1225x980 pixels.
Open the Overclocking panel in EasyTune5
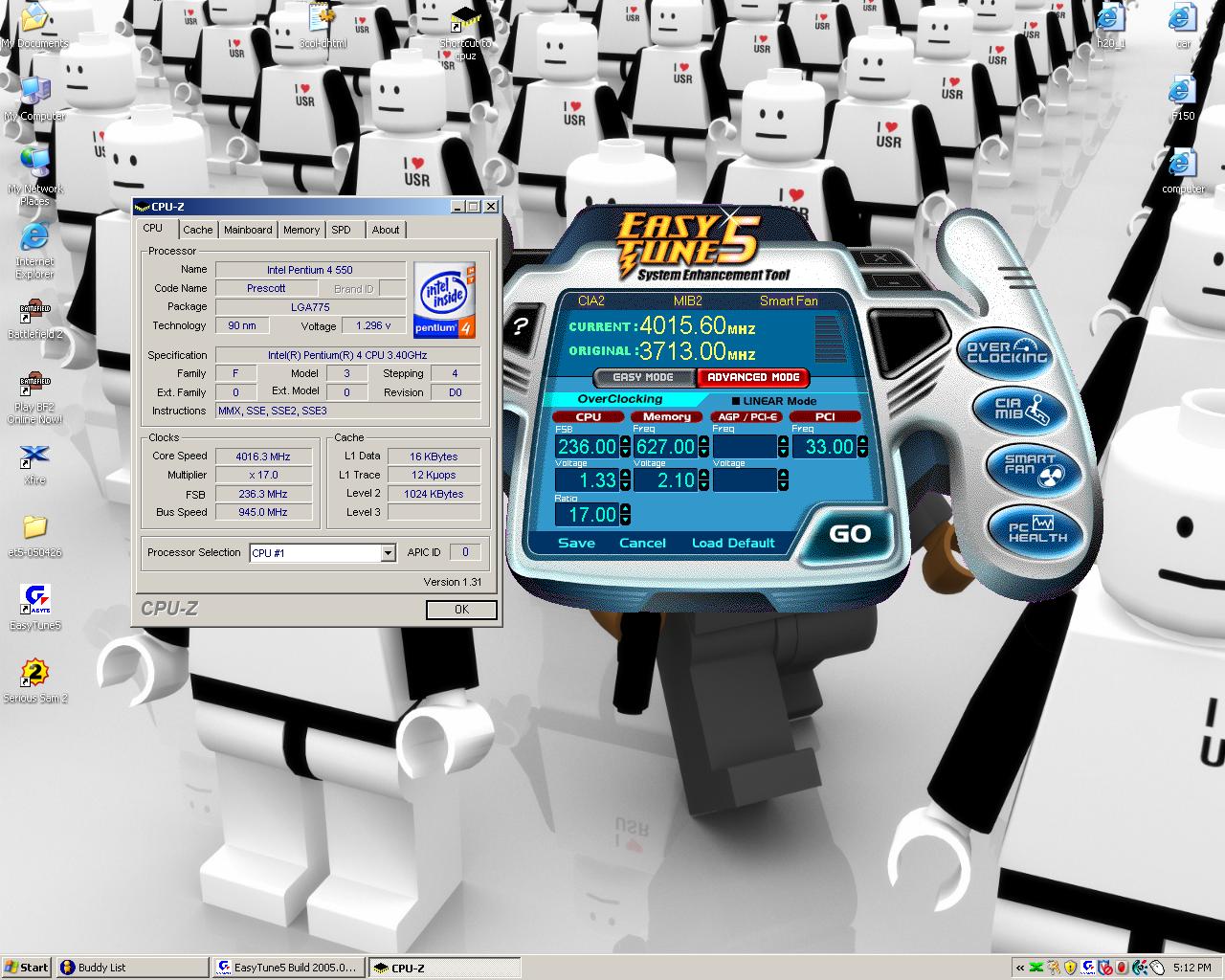tap(1007, 351)
